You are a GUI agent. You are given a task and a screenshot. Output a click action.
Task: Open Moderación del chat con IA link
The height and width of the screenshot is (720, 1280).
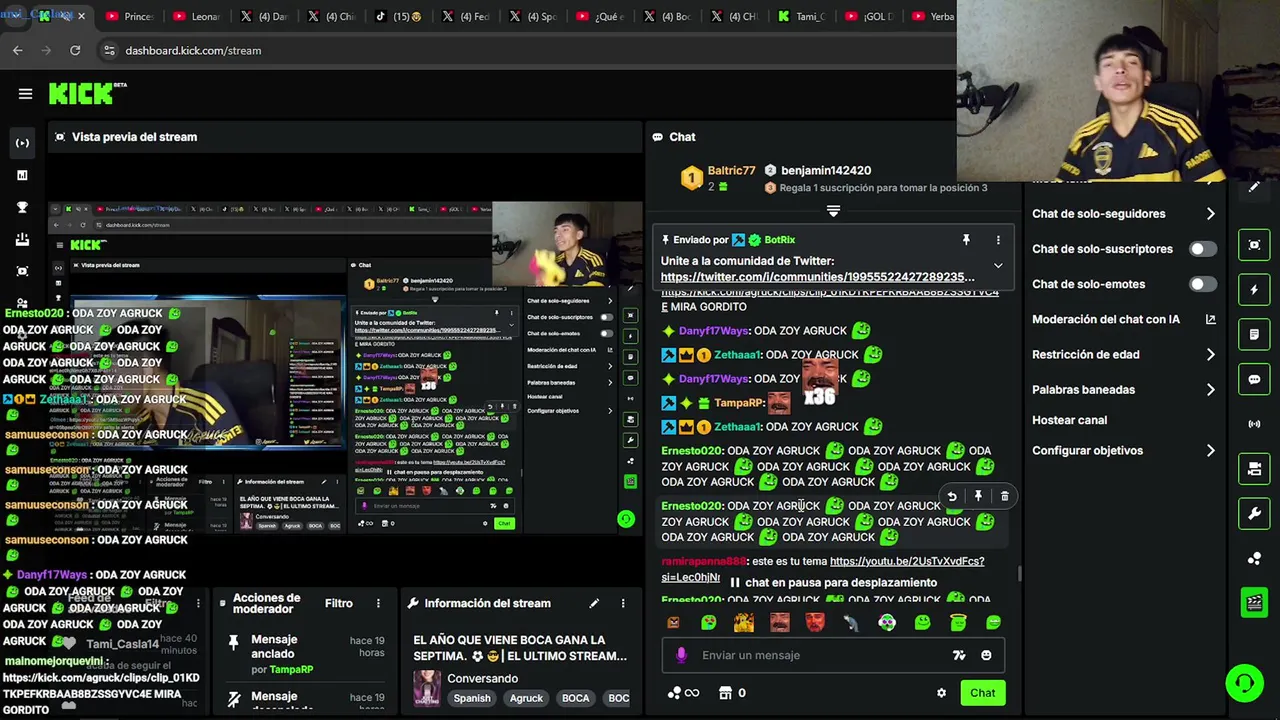pyautogui.click(x=1122, y=319)
